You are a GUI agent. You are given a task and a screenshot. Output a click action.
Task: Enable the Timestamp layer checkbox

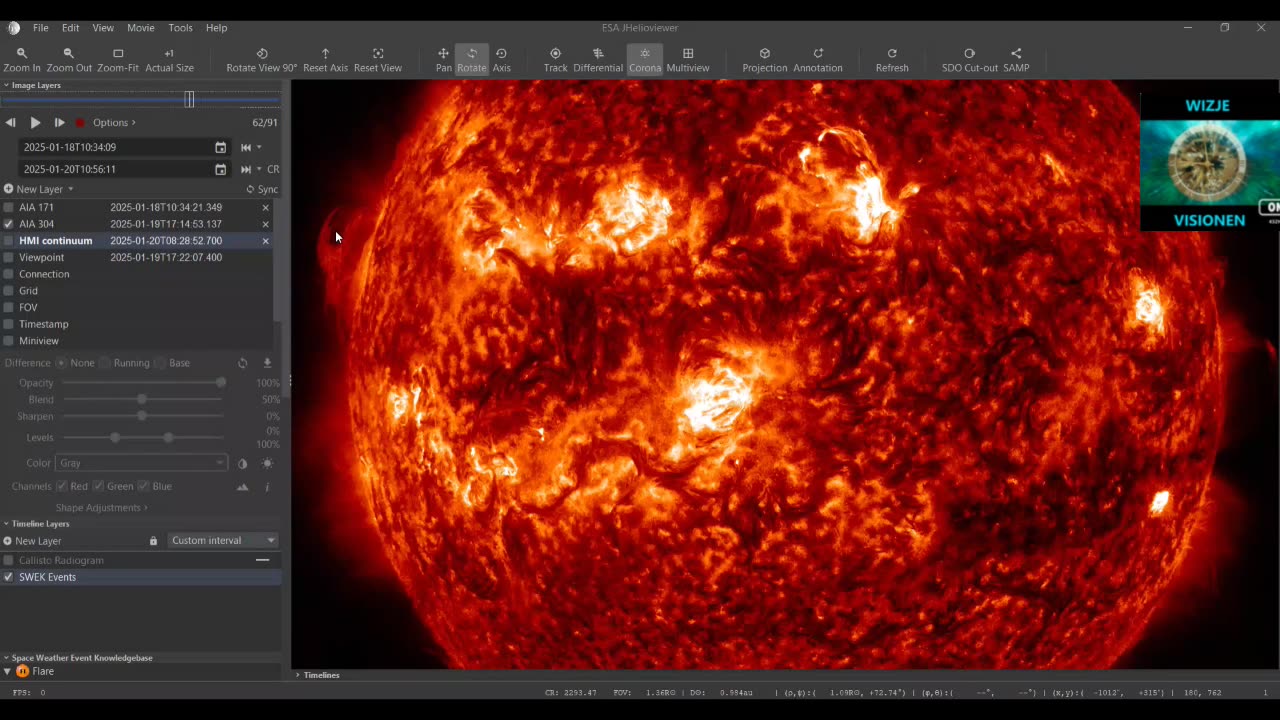click(9, 324)
